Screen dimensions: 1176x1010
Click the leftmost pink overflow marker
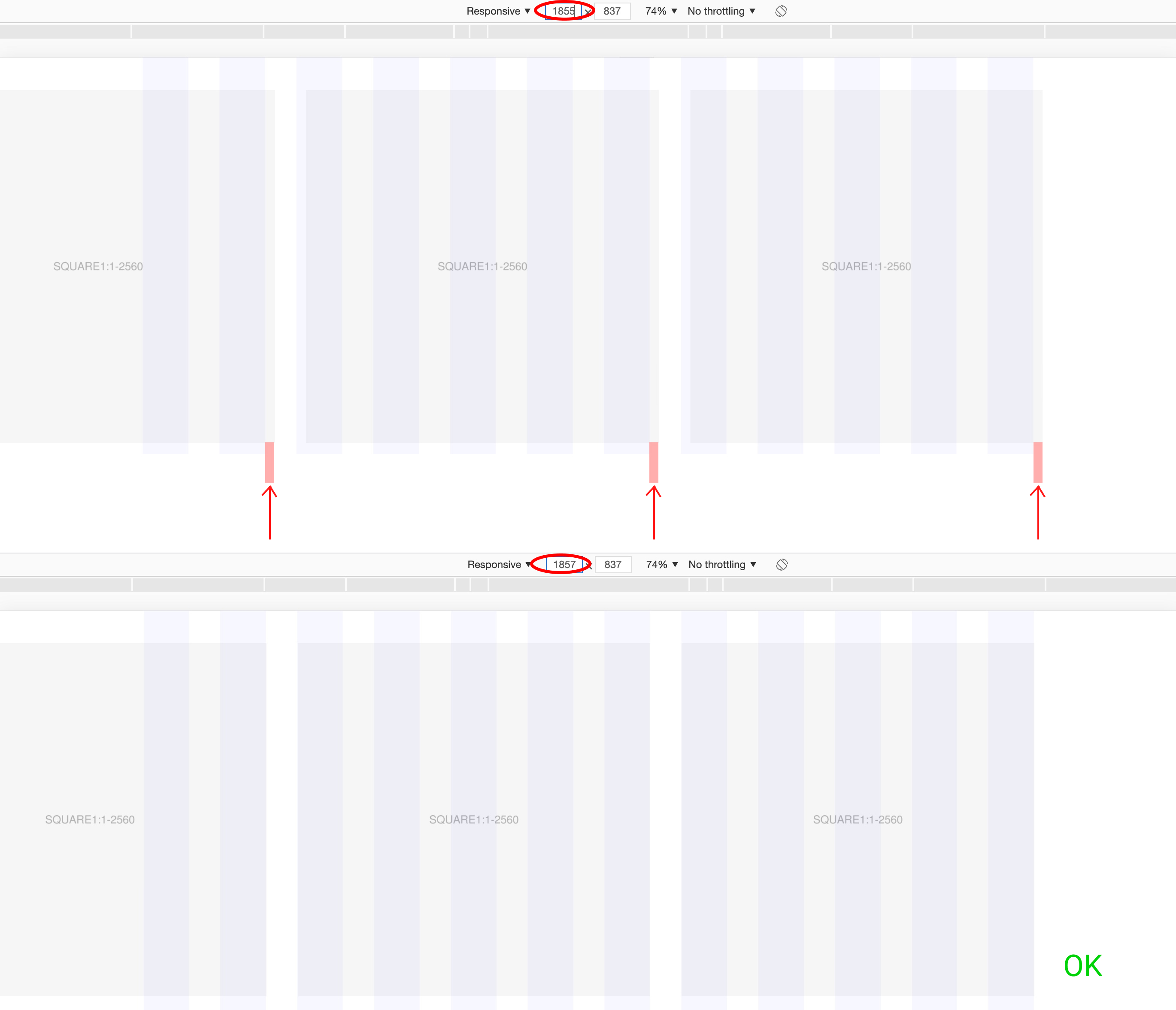270,463
